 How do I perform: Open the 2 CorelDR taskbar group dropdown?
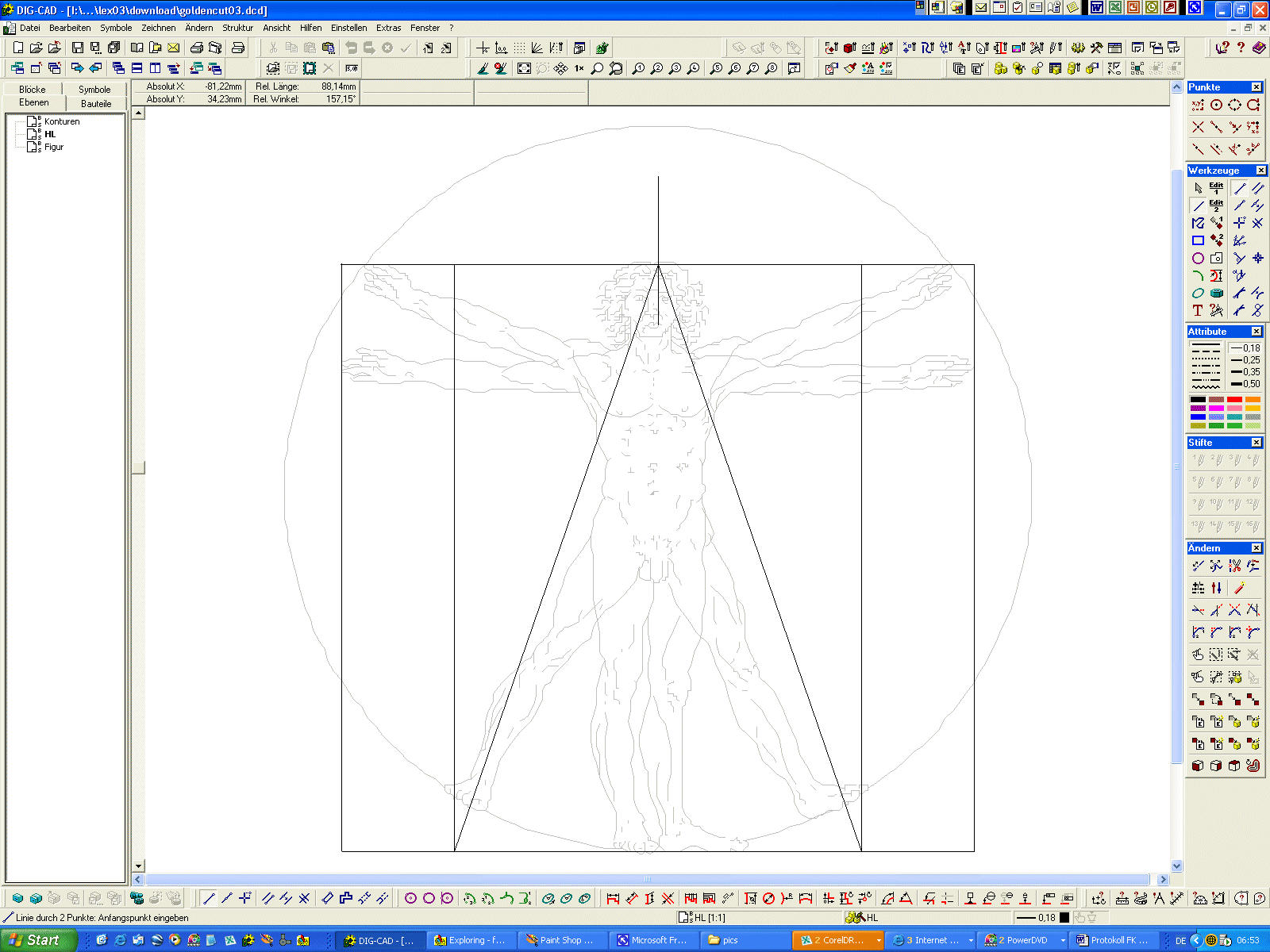[879, 940]
